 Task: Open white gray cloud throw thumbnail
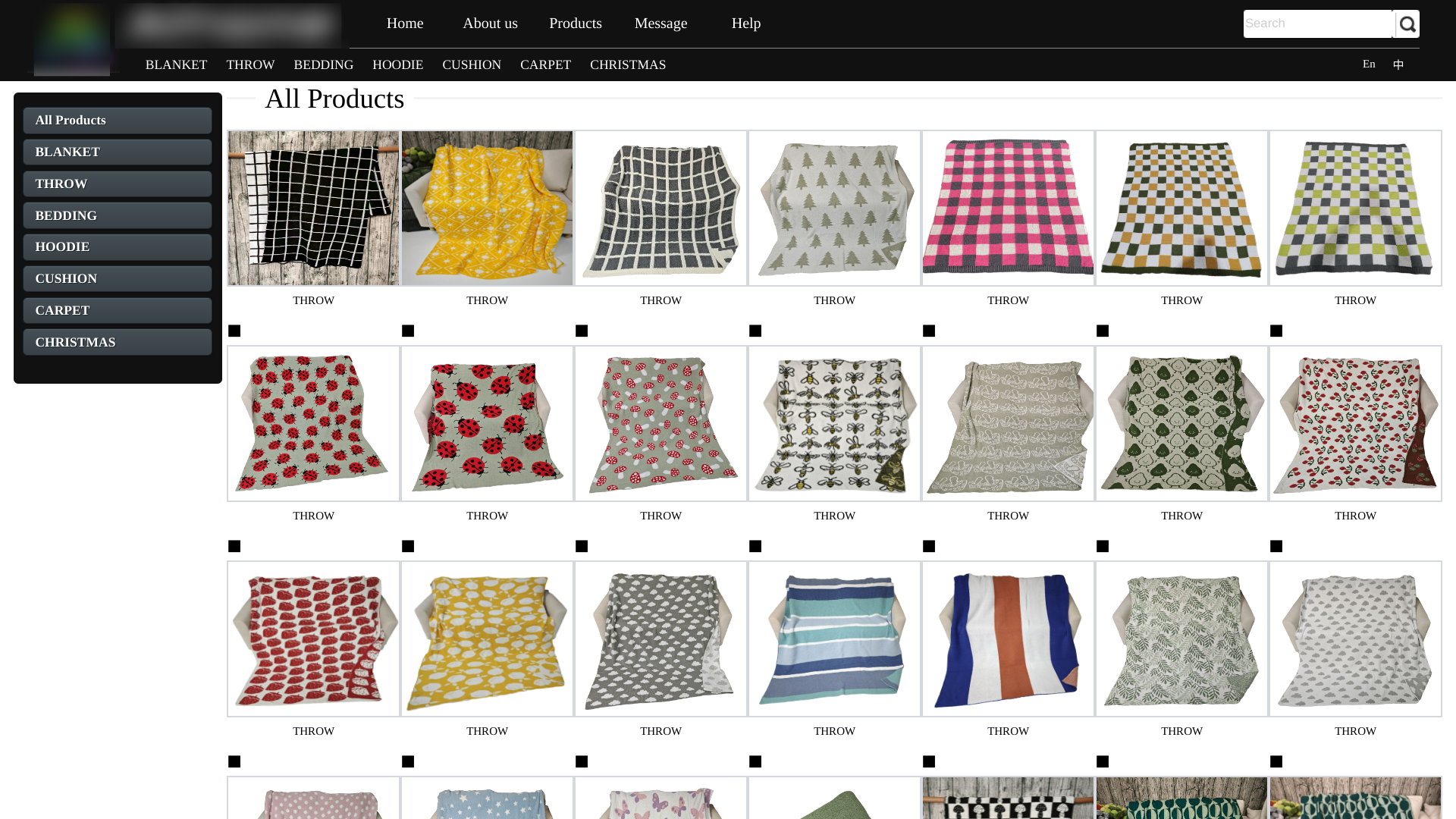(x=1355, y=639)
